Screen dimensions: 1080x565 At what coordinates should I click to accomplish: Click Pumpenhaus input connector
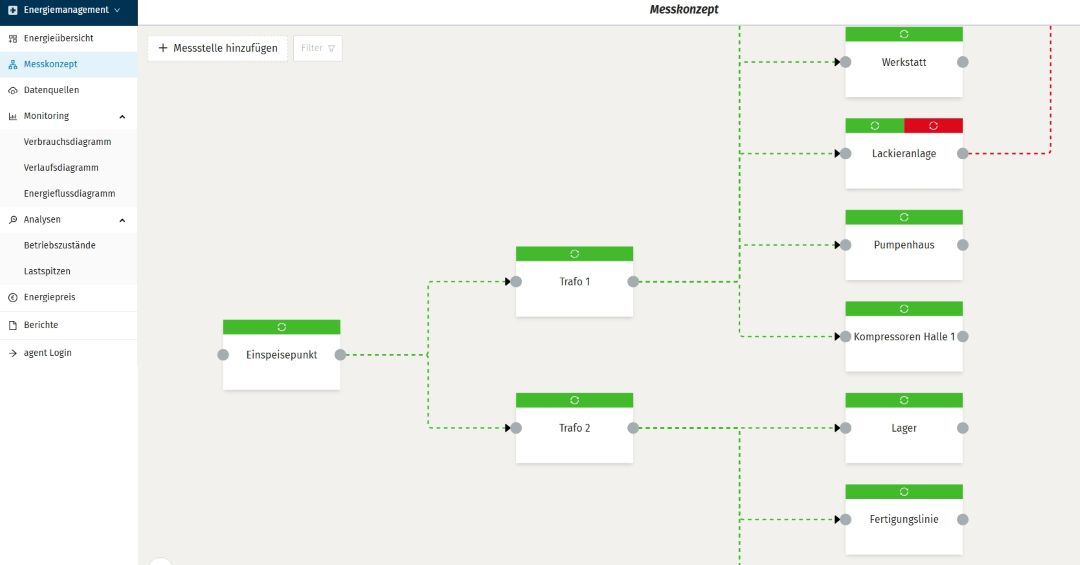point(846,245)
